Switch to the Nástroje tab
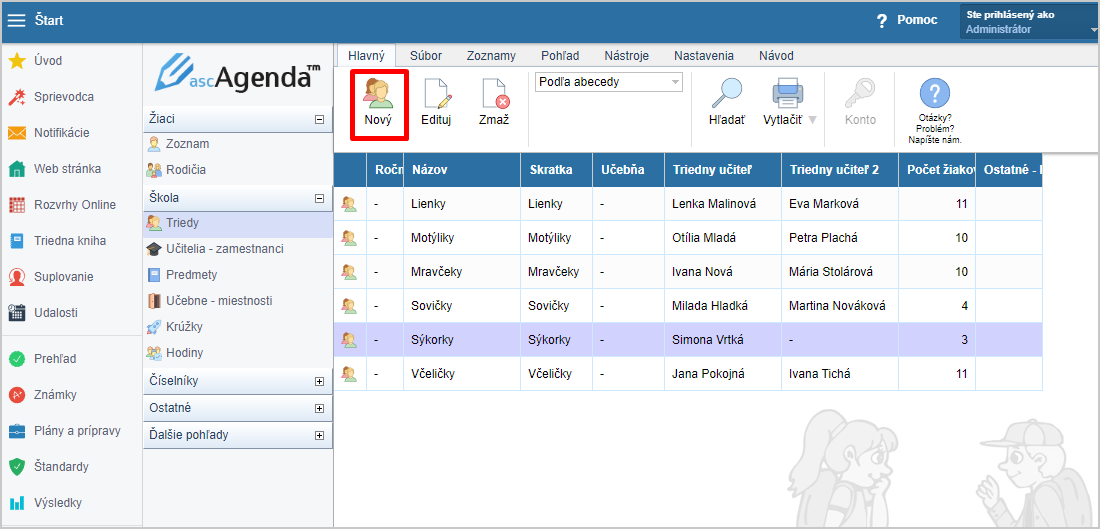1100x529 pixels. [626, 56]
